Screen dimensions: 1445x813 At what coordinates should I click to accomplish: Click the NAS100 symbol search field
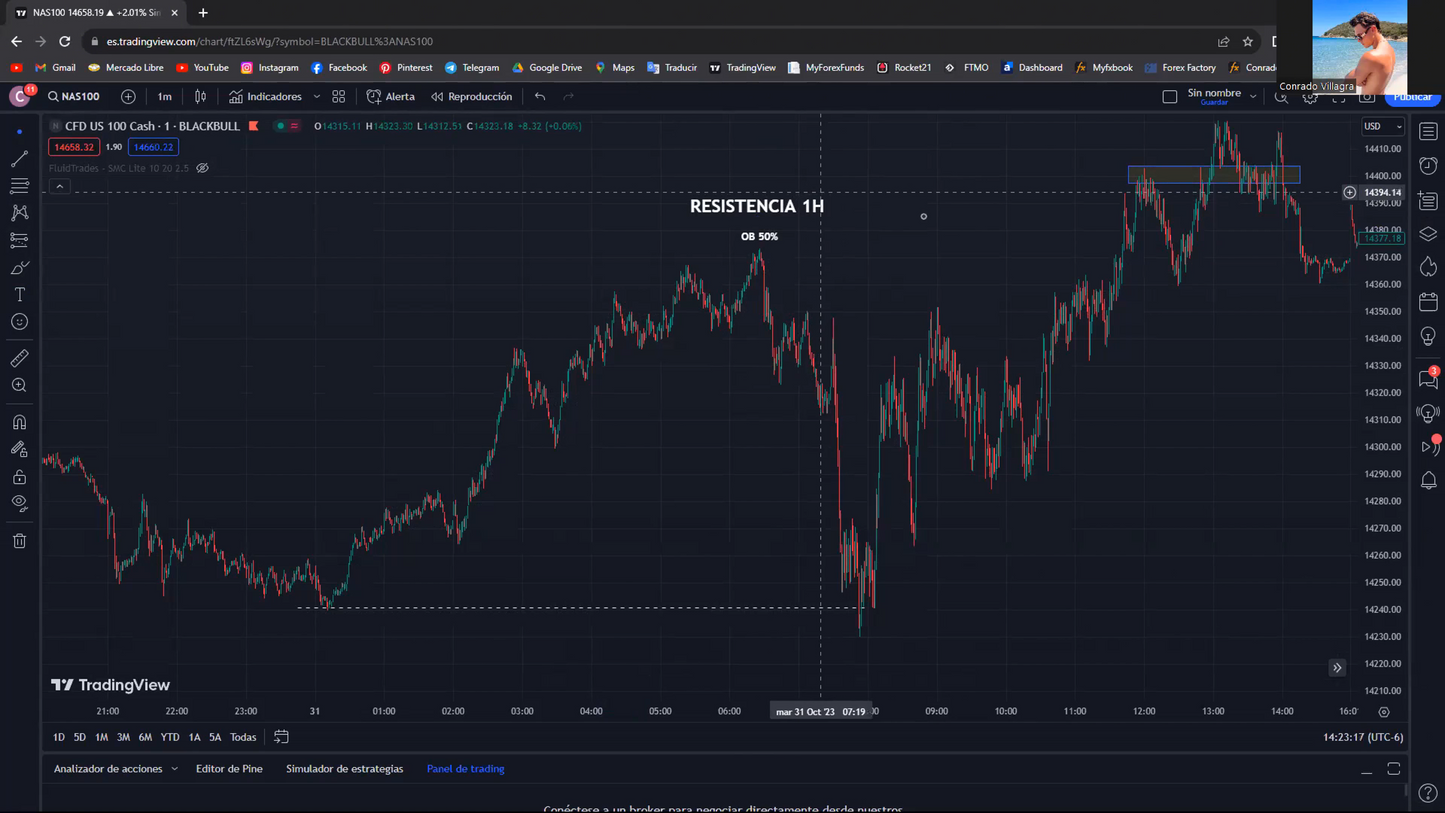[75, 97]
